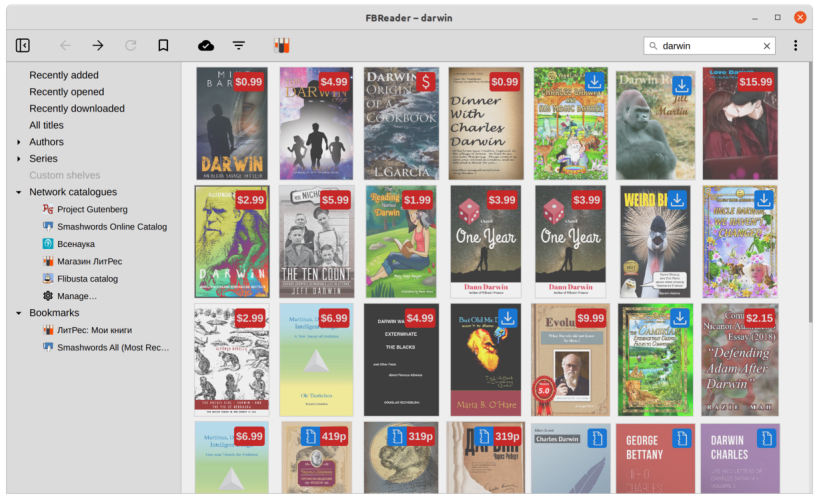819x500 pixels.
Task: Clear the darwin search text
Action: 767,46
